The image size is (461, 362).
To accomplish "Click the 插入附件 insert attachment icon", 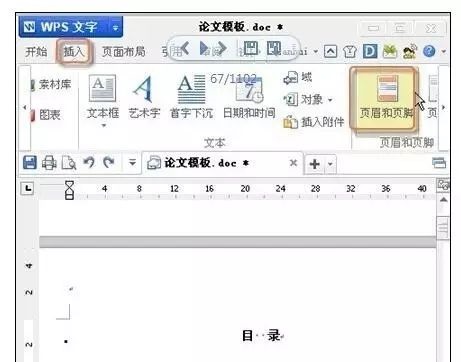I will [290, 122].
